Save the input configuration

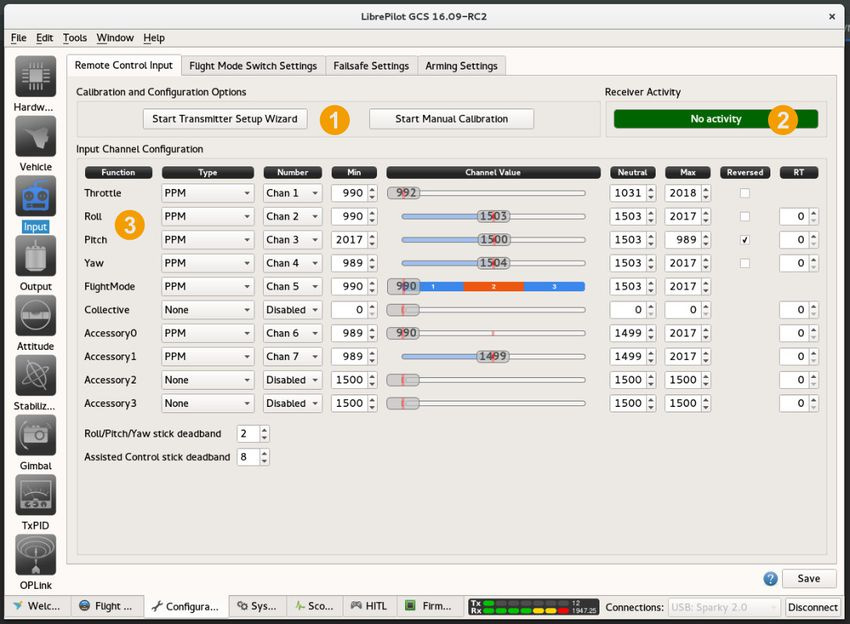(809, 578)
